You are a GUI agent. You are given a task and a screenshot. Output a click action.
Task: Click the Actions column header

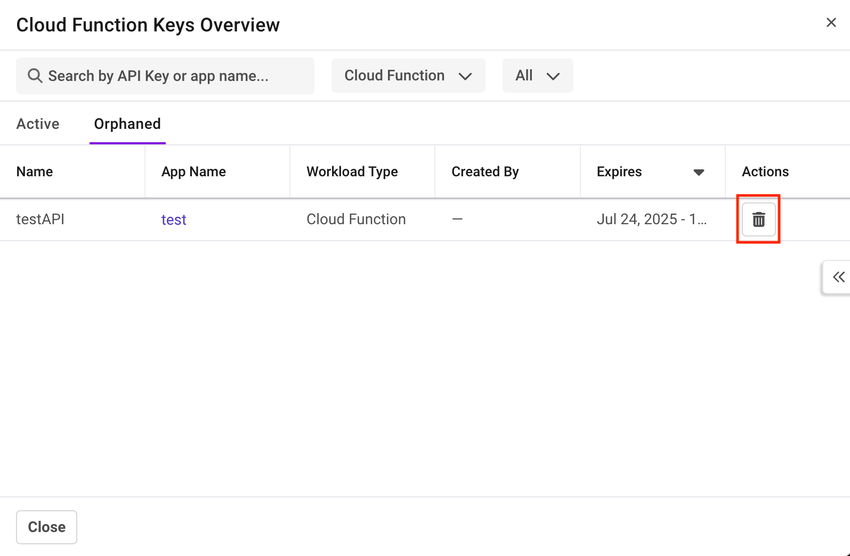click(x=765, y=172)
